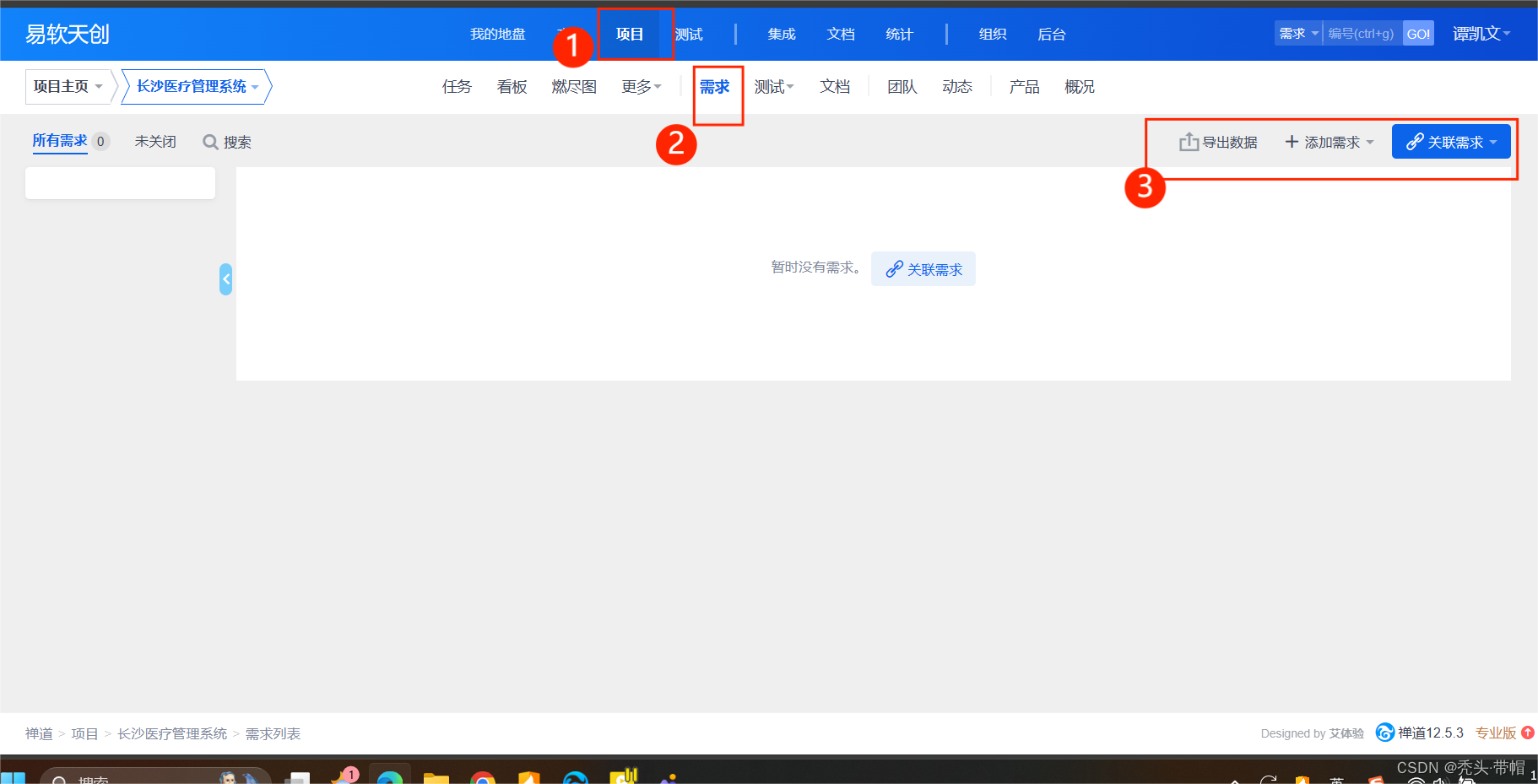Open Chrome from the Windows taskbar
This screenshot has height=784, width=1538.
point(483,777)
